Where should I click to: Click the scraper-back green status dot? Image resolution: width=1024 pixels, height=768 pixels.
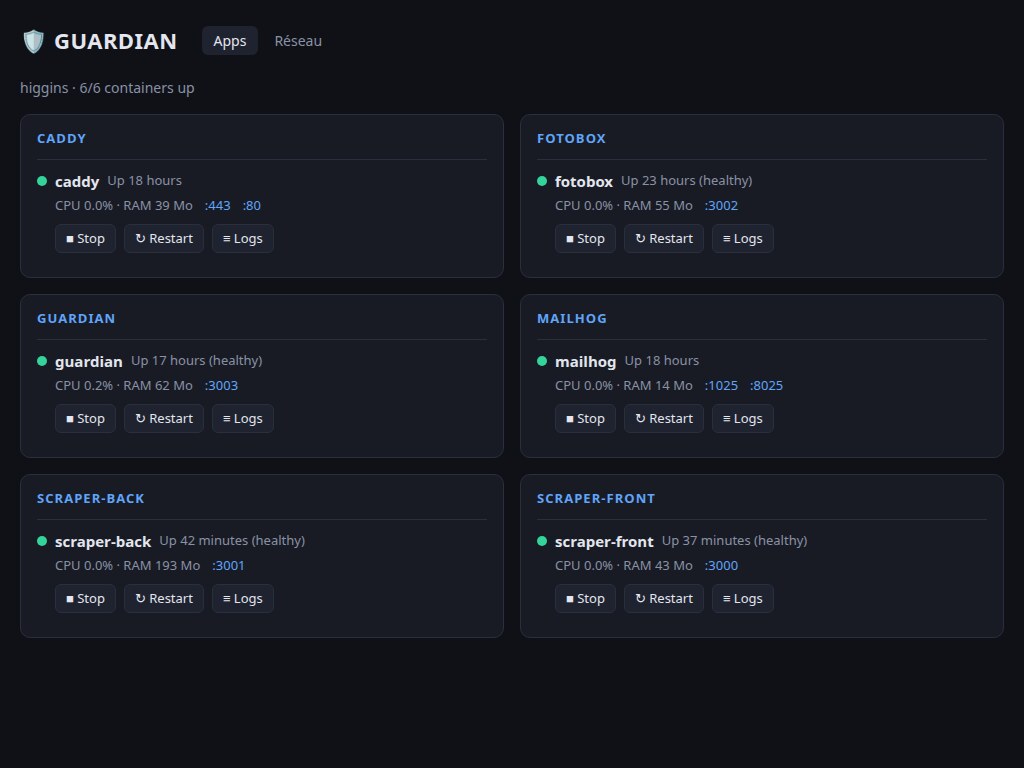[42, 541]
